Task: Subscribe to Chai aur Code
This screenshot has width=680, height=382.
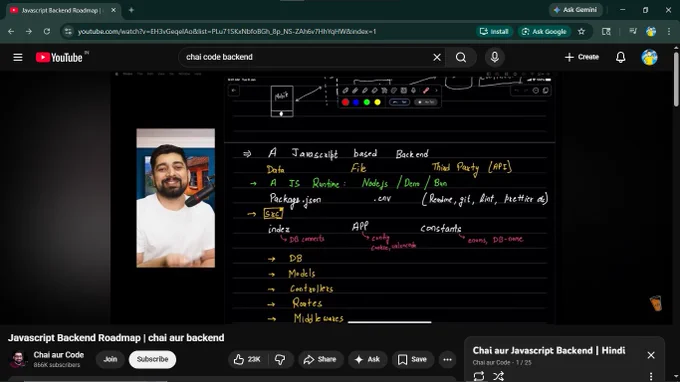Action: pyautogui.click(x=152, y=359)
